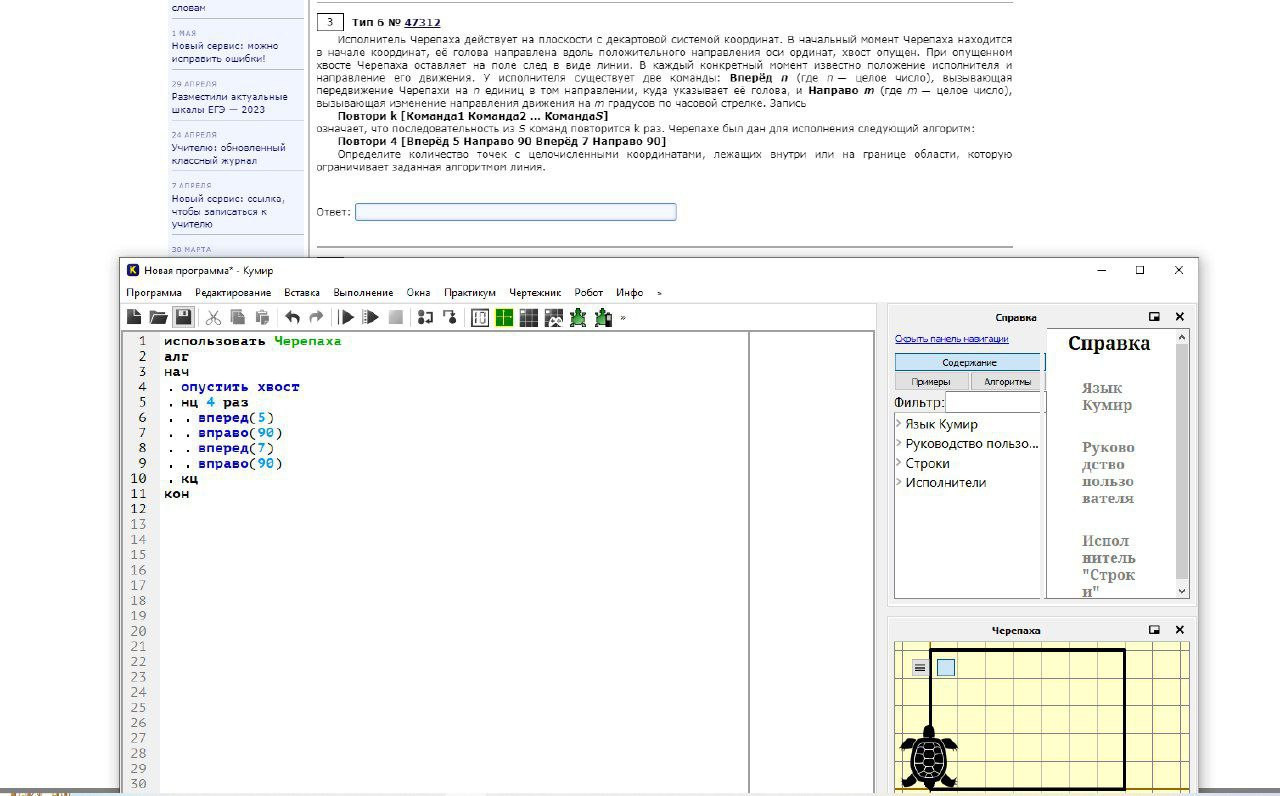Open the Окна menu
The height and width of the screenshot is (796, 1280).
(x=419, y=293)
